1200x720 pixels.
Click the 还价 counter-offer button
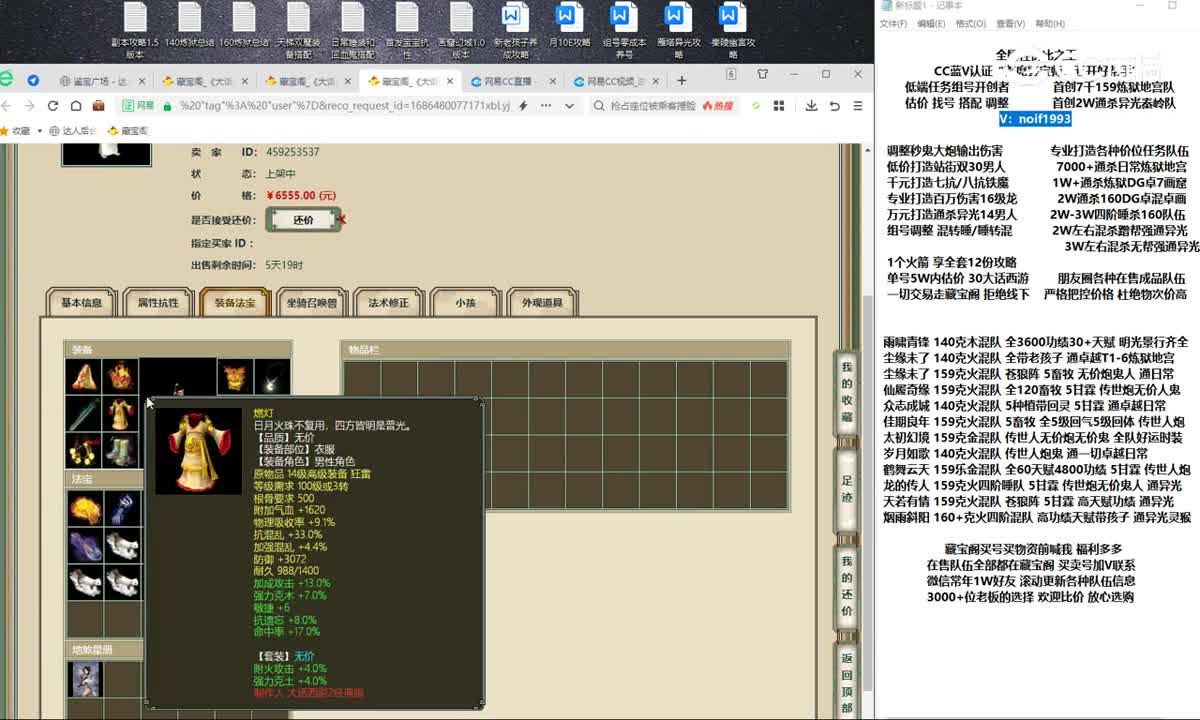(303, 219)
